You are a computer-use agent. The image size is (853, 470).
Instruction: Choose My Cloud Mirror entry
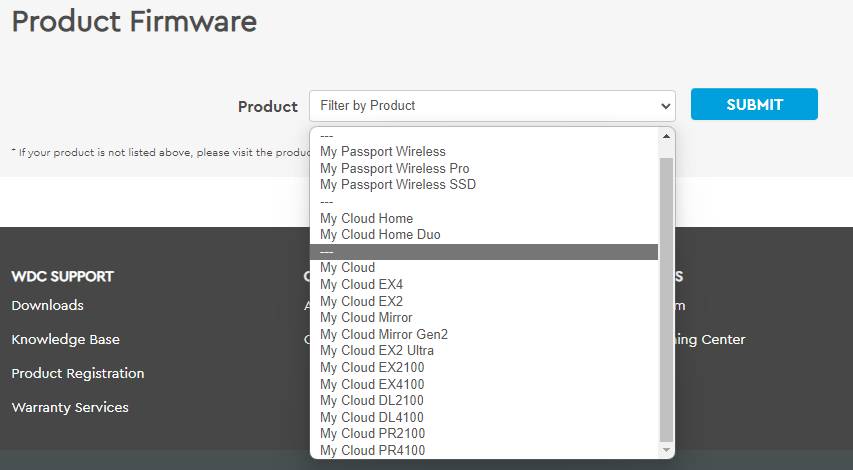click(484, 318)
